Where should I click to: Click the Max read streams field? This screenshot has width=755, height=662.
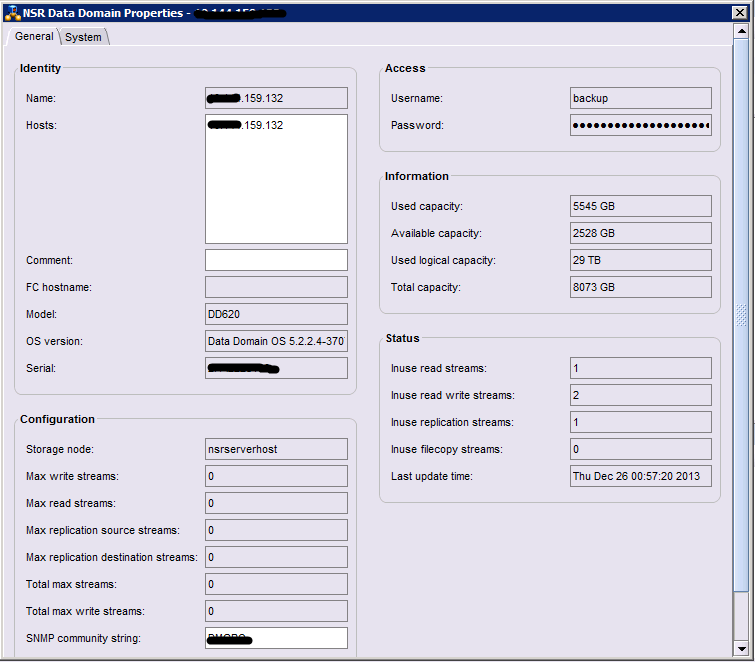pyautogui.click(x=276, y=503)
